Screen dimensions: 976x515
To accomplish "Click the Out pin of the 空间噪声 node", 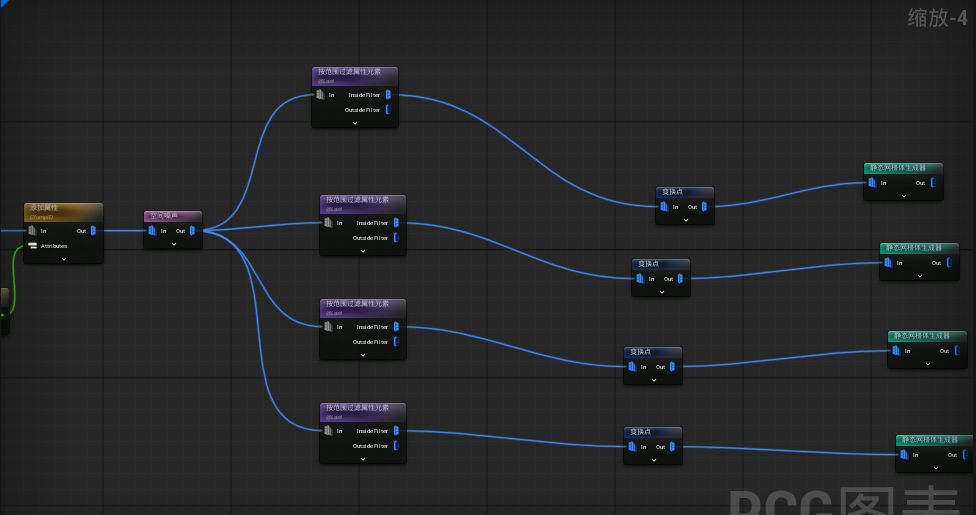I will tap(192, 230).
